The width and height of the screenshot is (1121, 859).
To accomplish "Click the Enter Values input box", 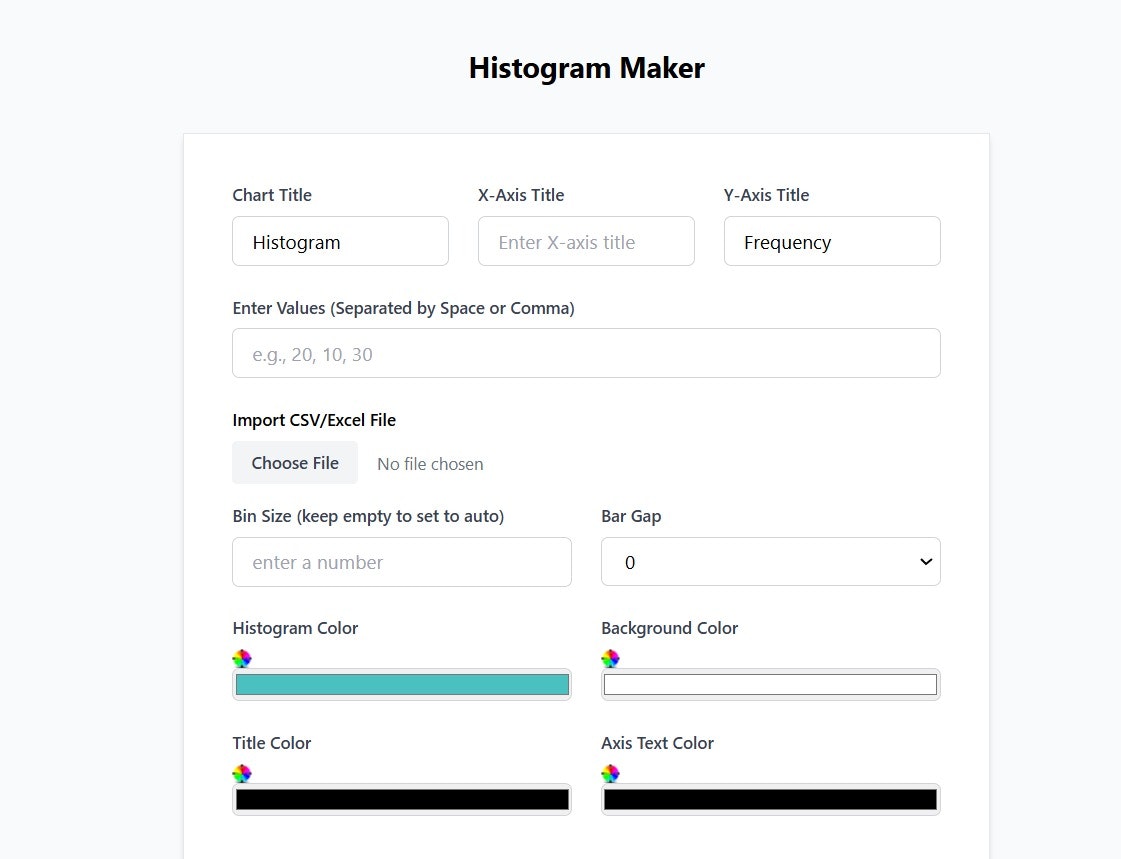I will click(x=586, y=353).
